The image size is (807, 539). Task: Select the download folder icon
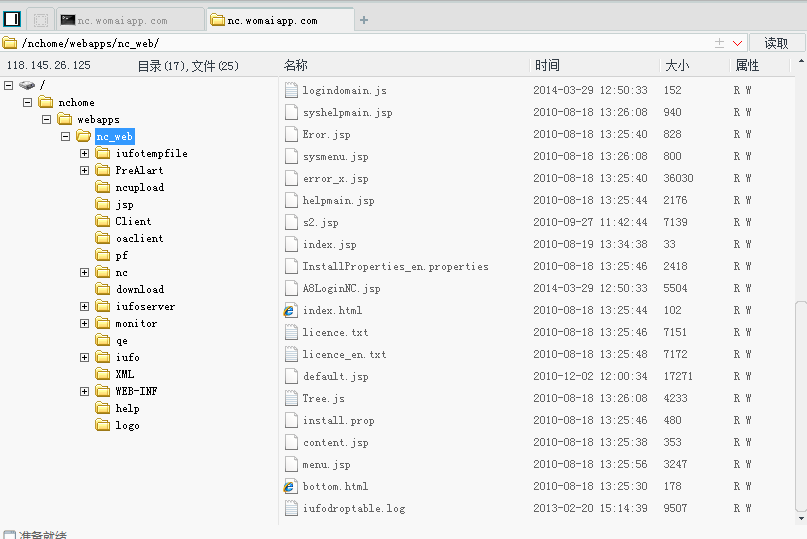103,289
